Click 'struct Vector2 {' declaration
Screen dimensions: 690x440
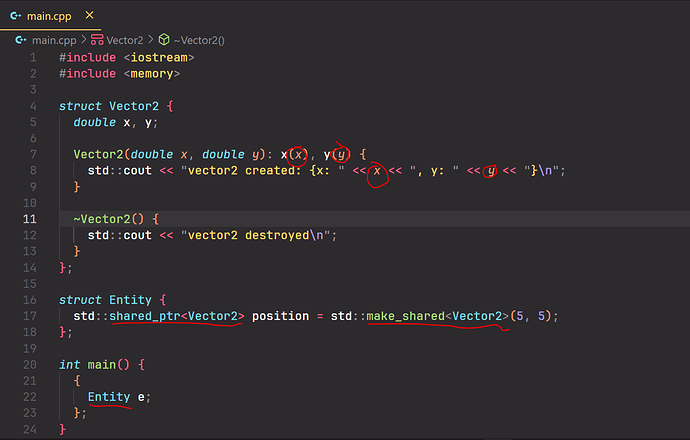(116, 106)
